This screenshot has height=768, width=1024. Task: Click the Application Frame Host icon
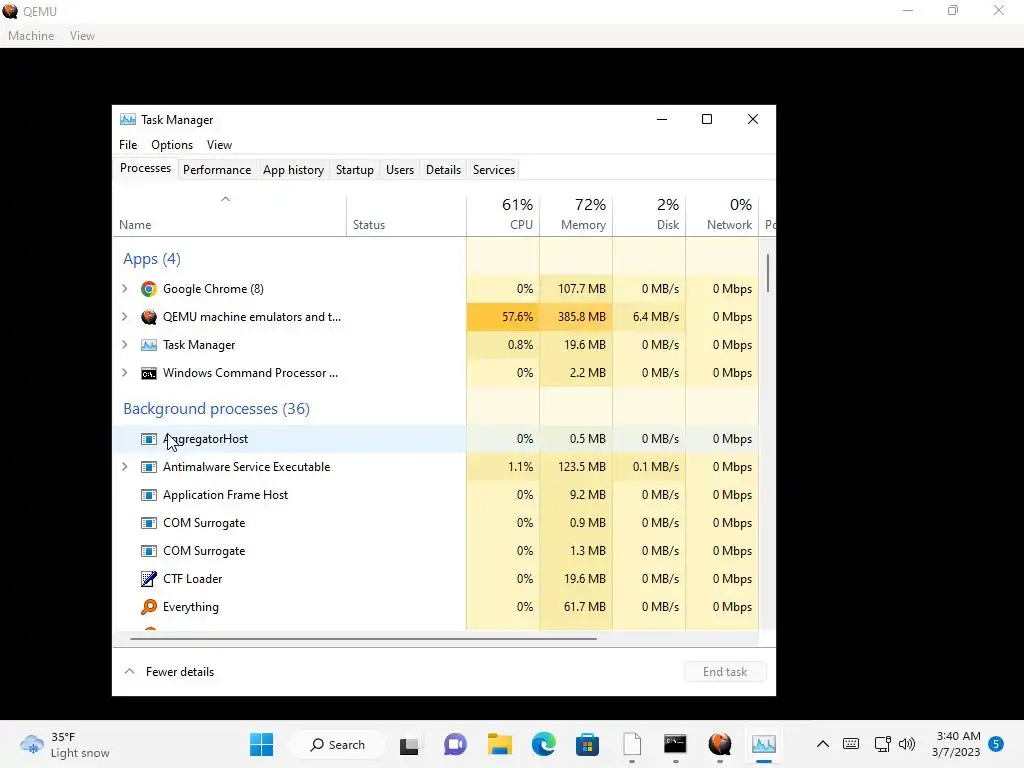149,495
